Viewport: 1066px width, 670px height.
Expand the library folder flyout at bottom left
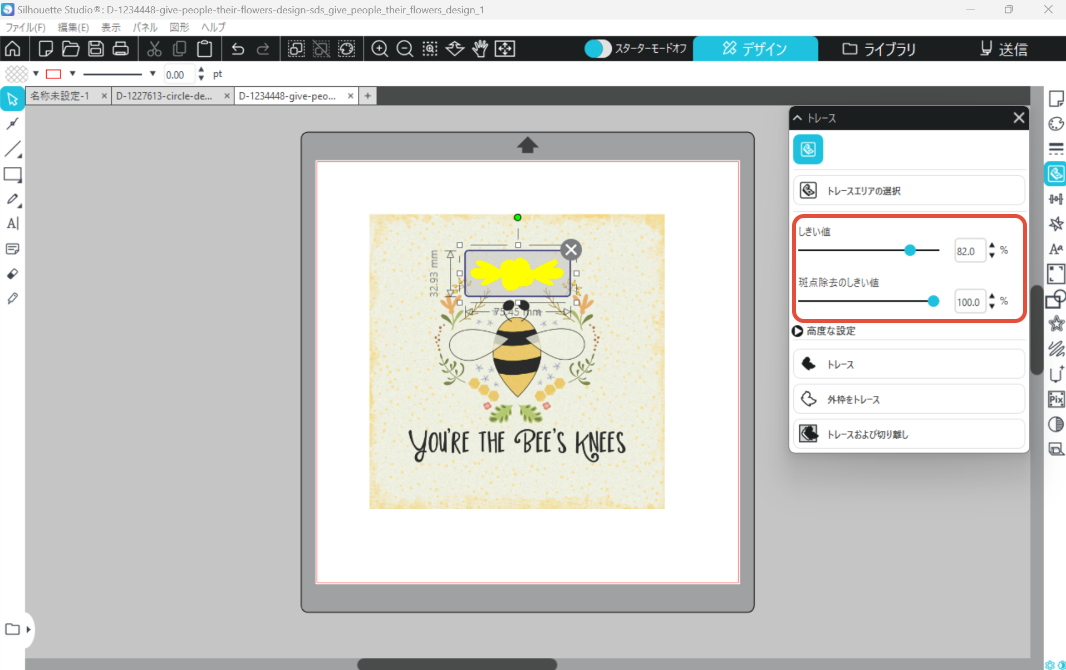tap(29, 629)
